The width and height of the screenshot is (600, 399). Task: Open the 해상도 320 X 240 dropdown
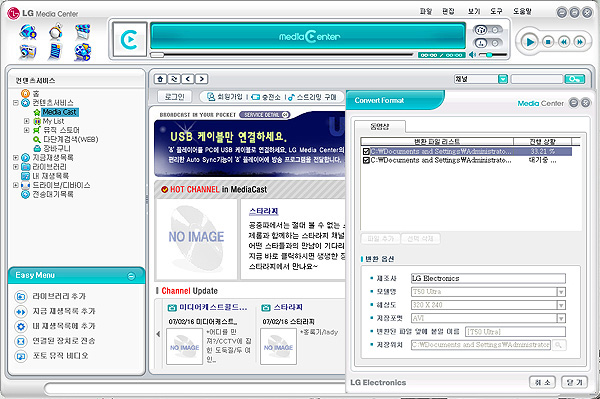tap(561, 305)
